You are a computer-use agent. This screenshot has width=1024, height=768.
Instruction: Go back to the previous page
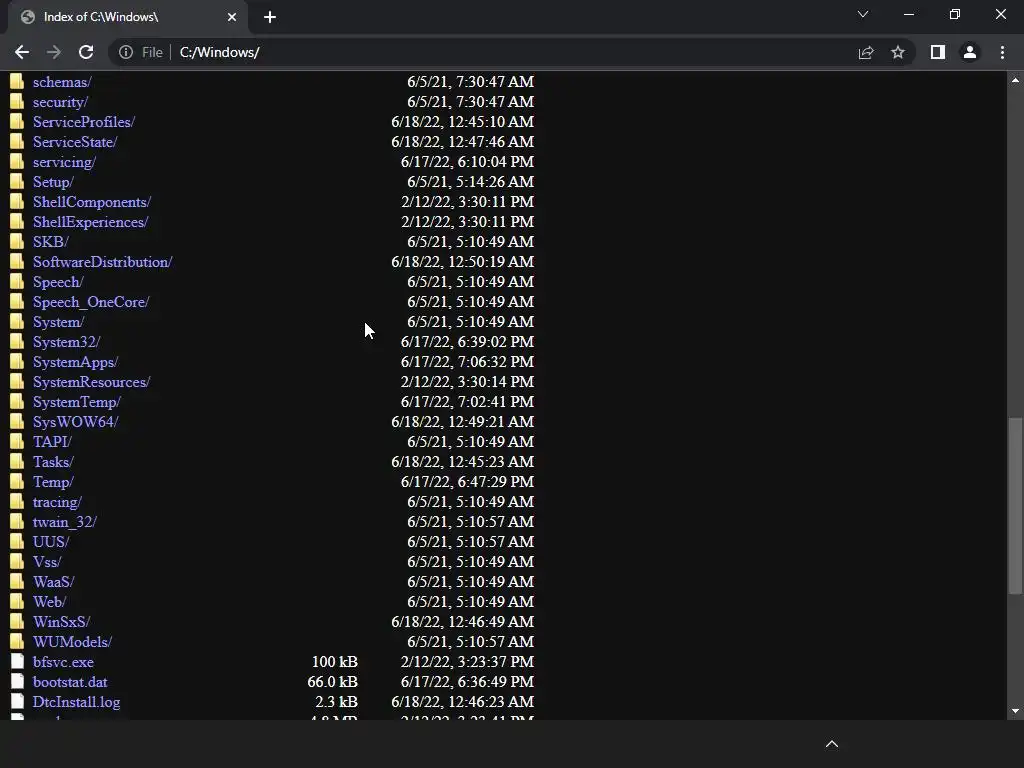click(22, 52)
